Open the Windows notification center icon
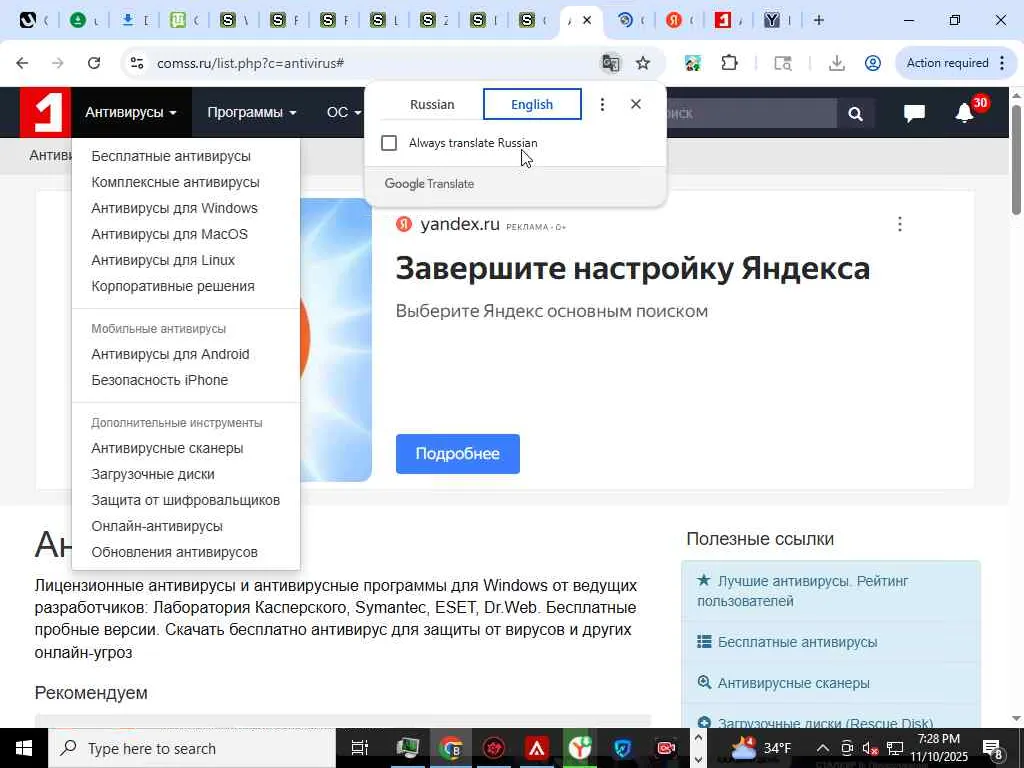Image resolution: width=1024 pixels, height=768 pixels. (993, 748)
